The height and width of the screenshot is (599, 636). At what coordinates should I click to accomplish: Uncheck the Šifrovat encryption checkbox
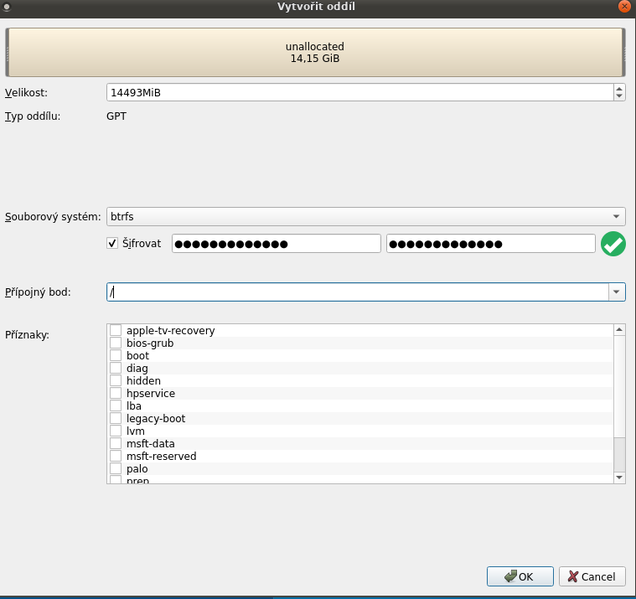[x=112, y=244]
